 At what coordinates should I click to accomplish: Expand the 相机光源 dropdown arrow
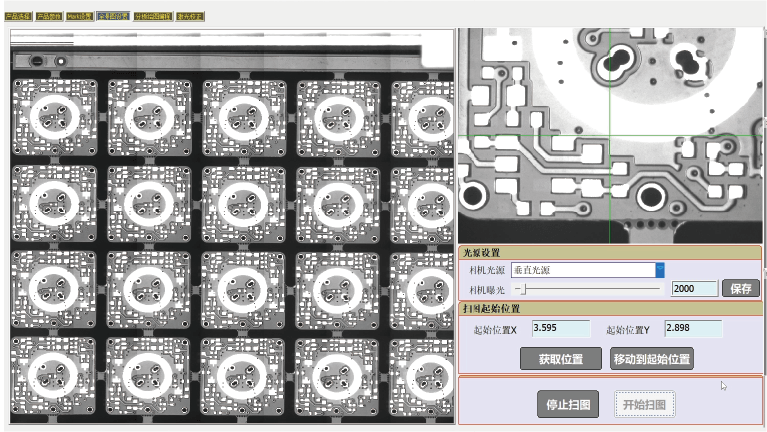pyautogui.click(x=660, y=270)
